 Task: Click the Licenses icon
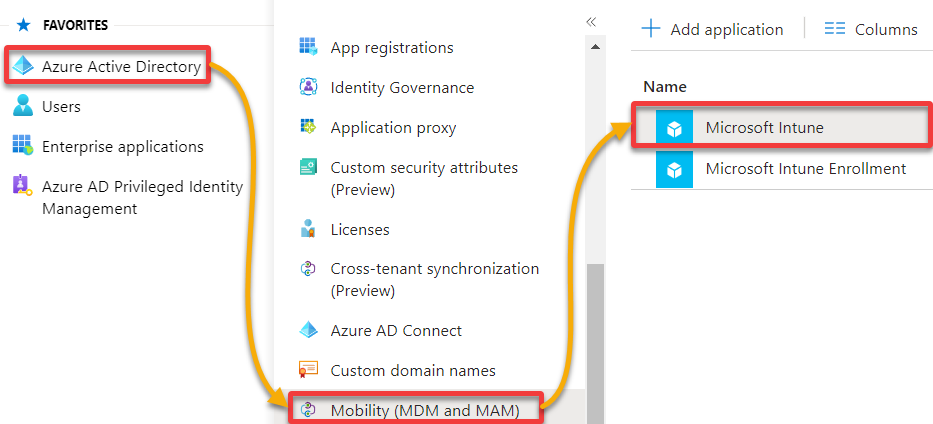(308, 229)
